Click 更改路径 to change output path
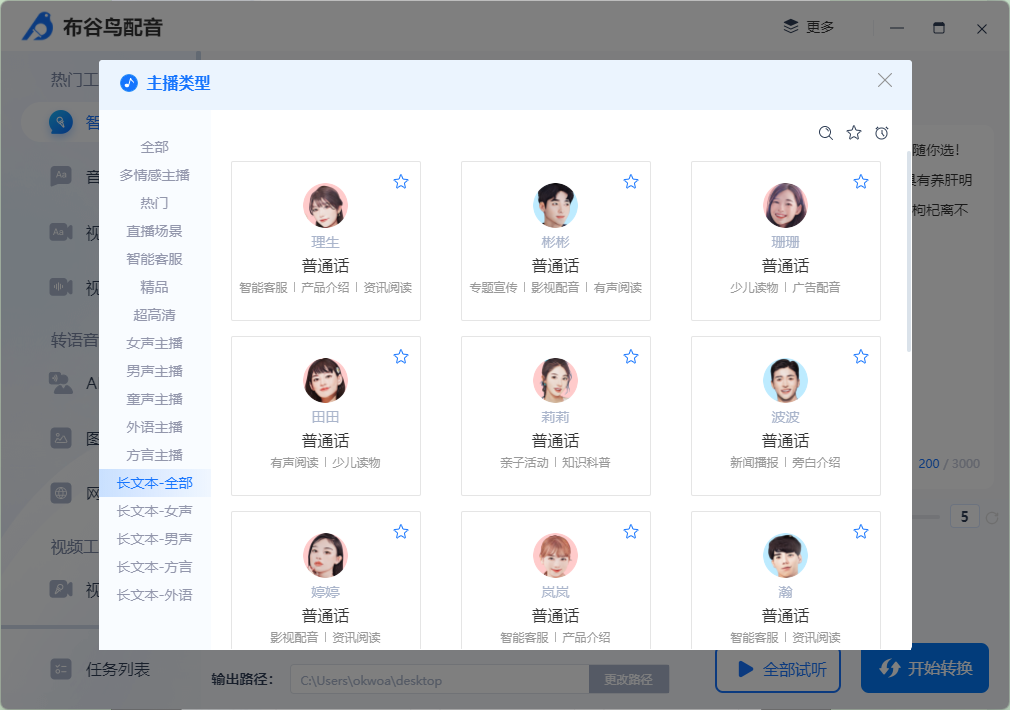This screenshot has height=710, width=1010. (x=629, y=679)
